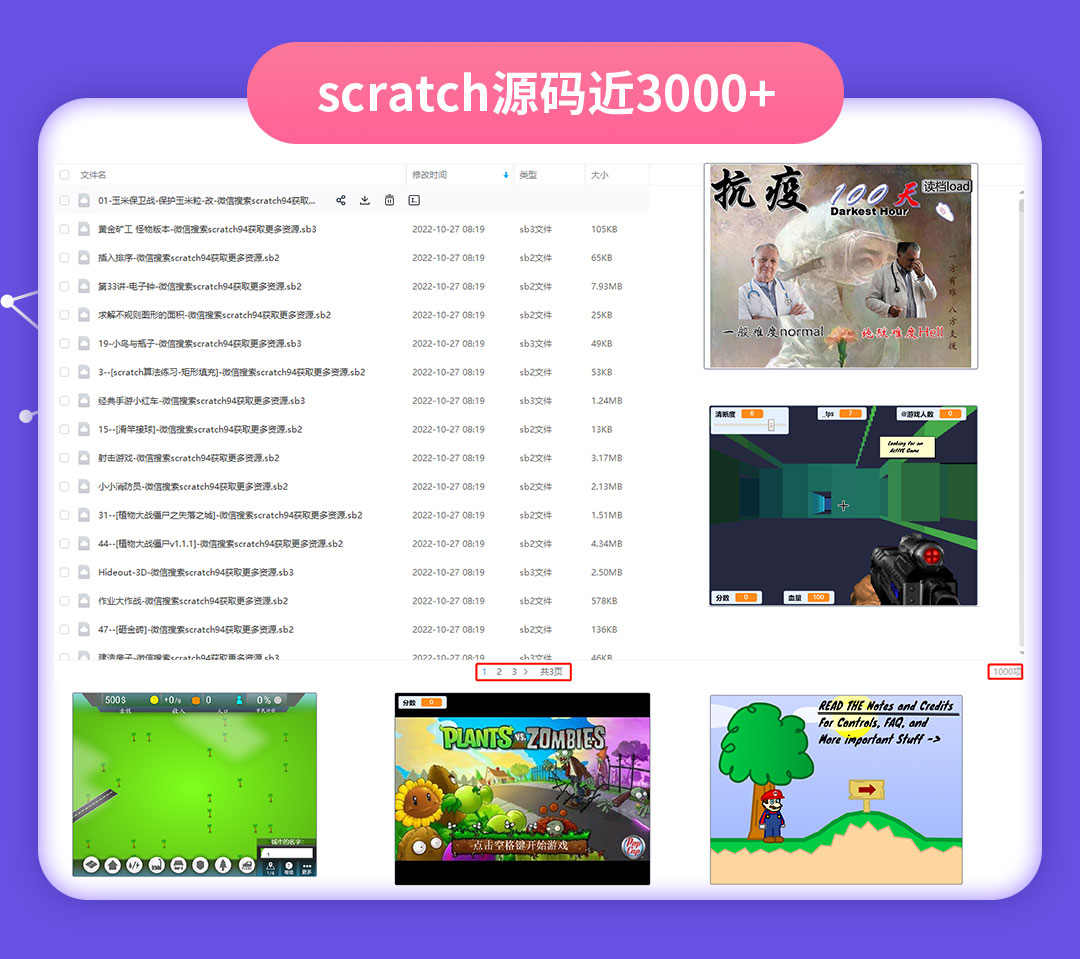This screenshot has width=1080, height=959.
Task: Open file 射击游戏 sb2
Action: point(188,457)
